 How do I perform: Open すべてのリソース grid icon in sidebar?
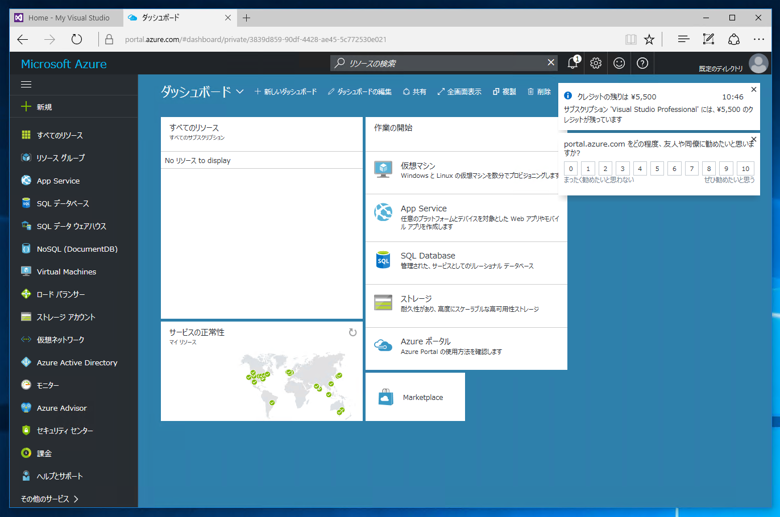click(x=26, y=135)
